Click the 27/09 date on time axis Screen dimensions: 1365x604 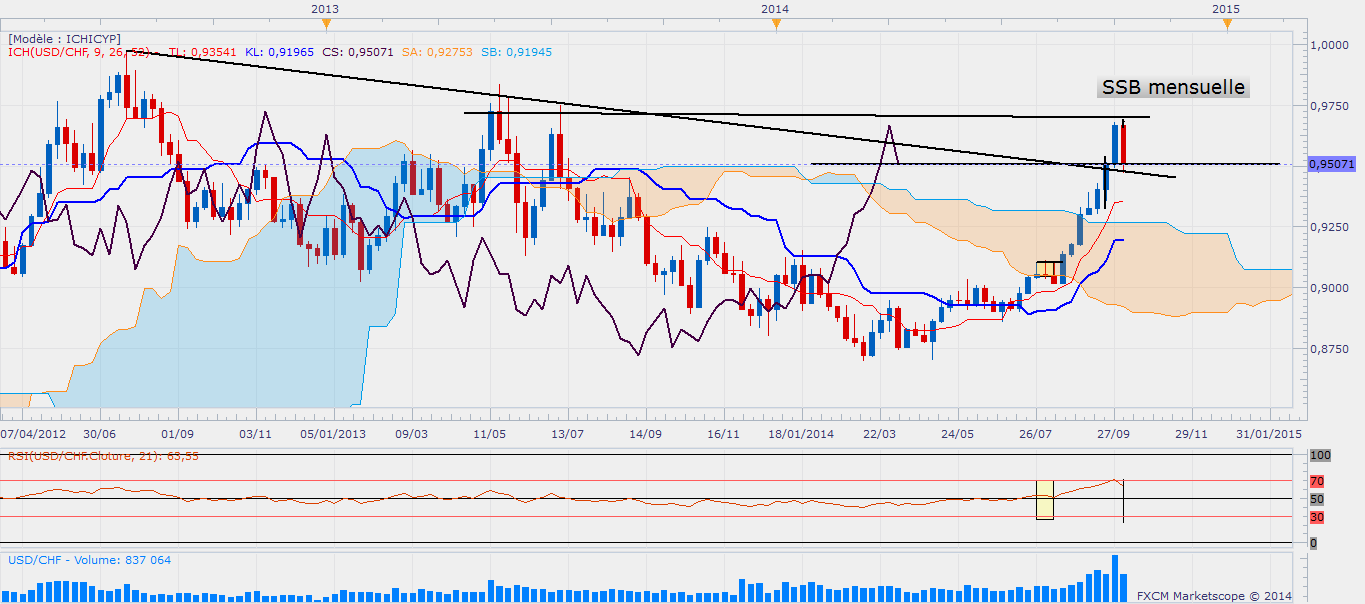(1113, 435)
